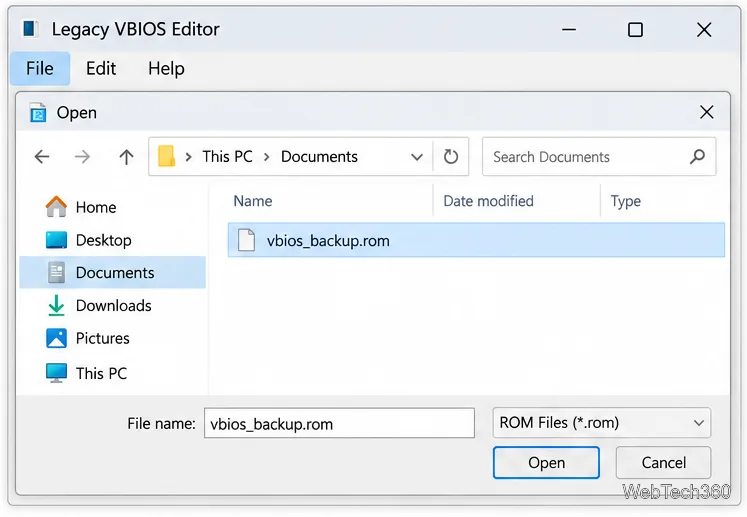This screenshot has width=747, height=517.
Task: Click the Open button
Action: [x=546, y=463]
